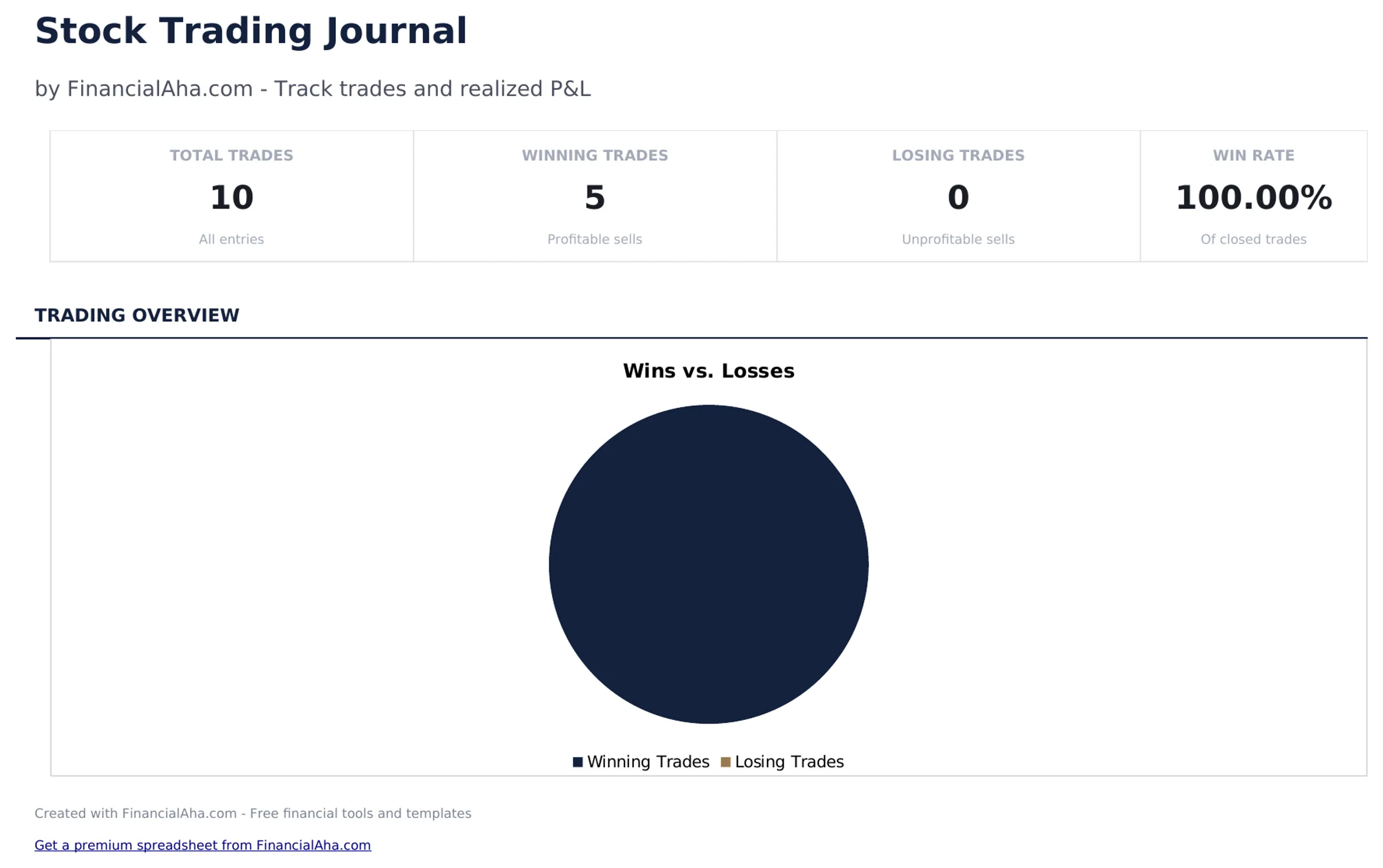
Task: Click the FinancialAha.com subtitle text
Action: pos(312,88)
